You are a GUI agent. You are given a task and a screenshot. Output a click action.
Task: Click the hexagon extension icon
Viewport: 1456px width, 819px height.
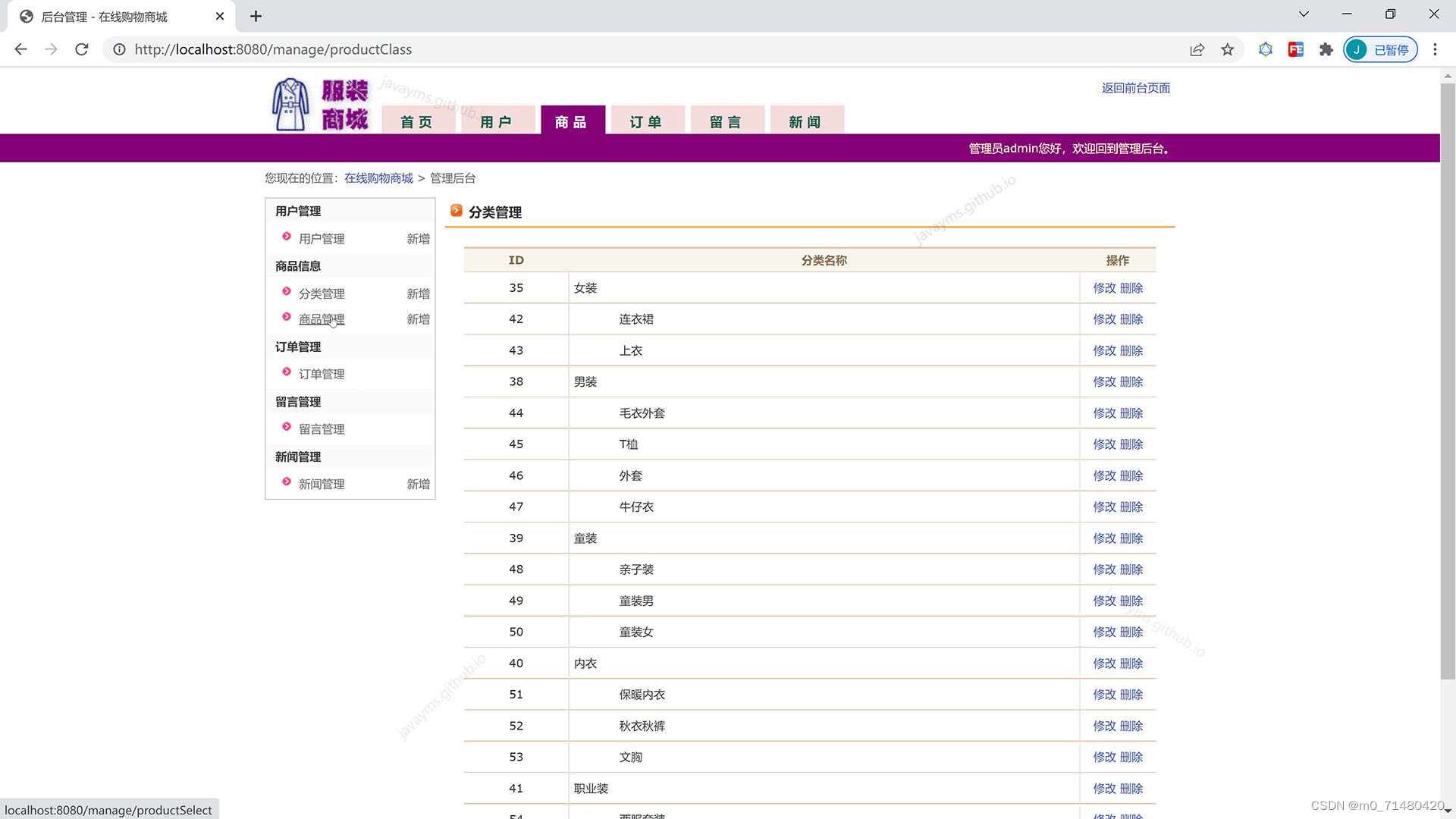[1265, 49]
